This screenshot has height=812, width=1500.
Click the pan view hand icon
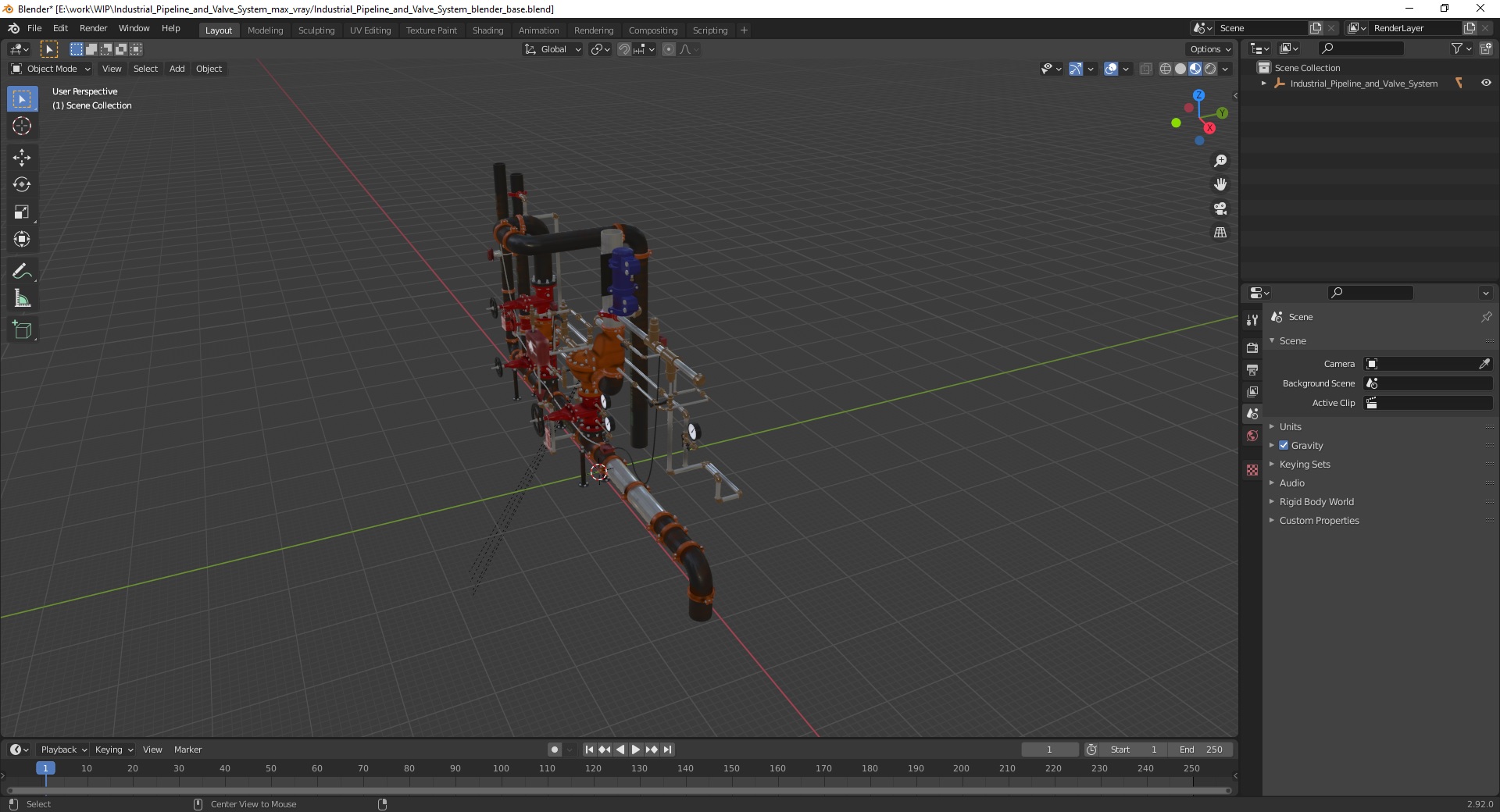click(x=1220, y=185)
